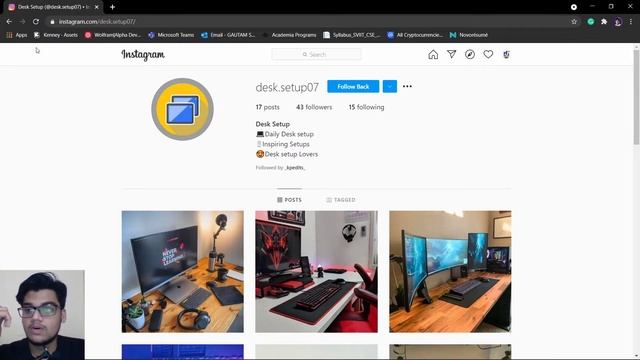Click the Daily Desk setup bio line
640x360 pixels.
(x=285, y=134)
